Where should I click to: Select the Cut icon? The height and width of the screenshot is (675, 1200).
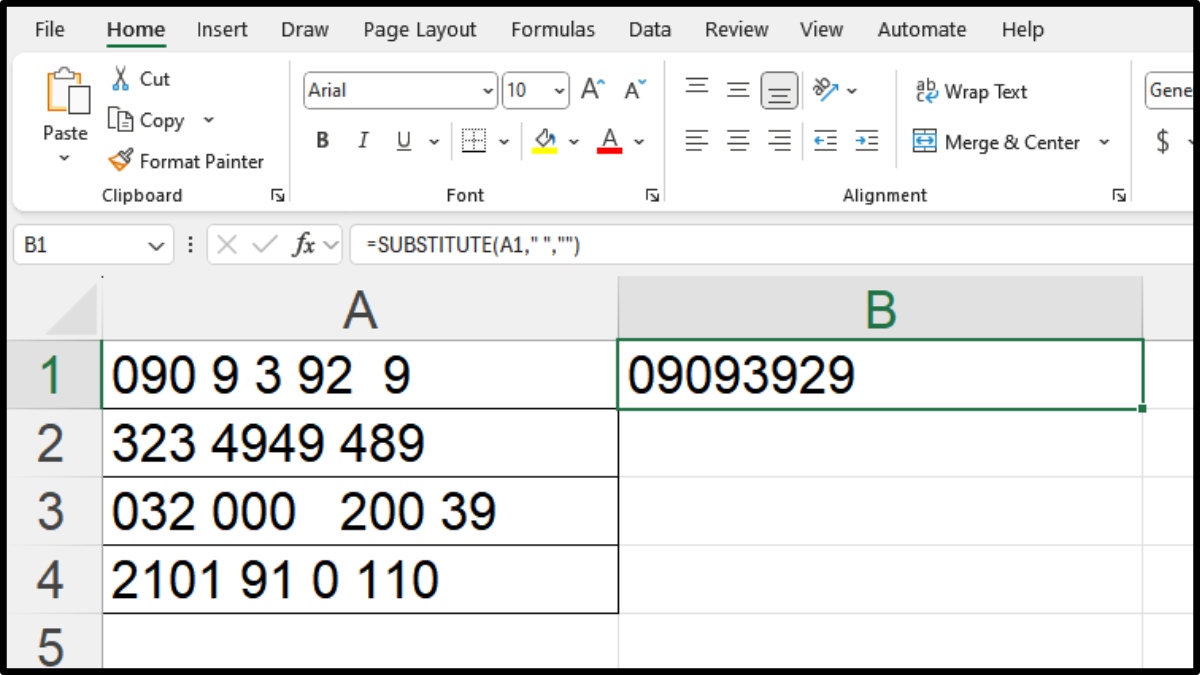pyautogui.click(x=120, y=79)
